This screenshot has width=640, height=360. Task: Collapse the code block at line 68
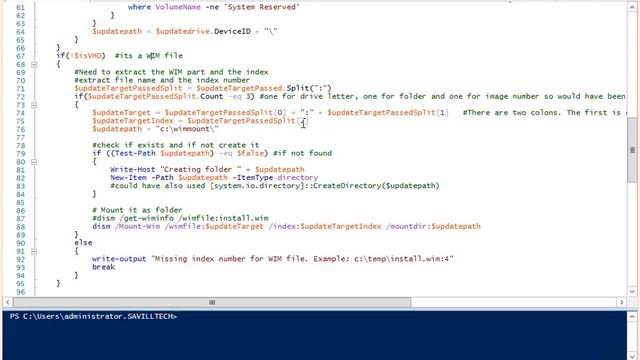pos(34,64)
